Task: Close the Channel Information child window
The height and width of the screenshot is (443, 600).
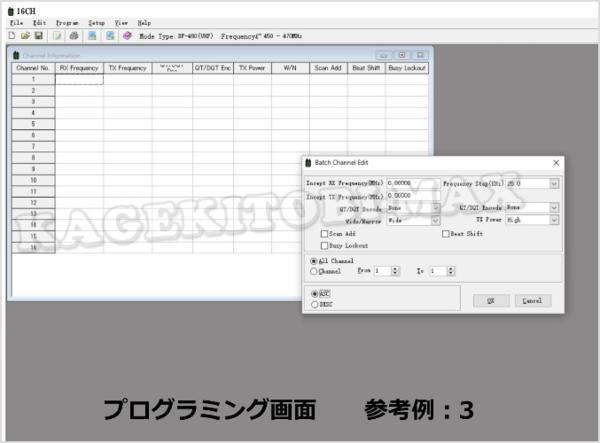Action: (x=420, y=55)
